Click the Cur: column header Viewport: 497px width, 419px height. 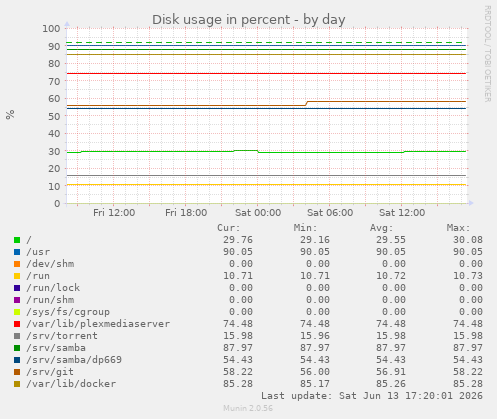tap(229, 228)
